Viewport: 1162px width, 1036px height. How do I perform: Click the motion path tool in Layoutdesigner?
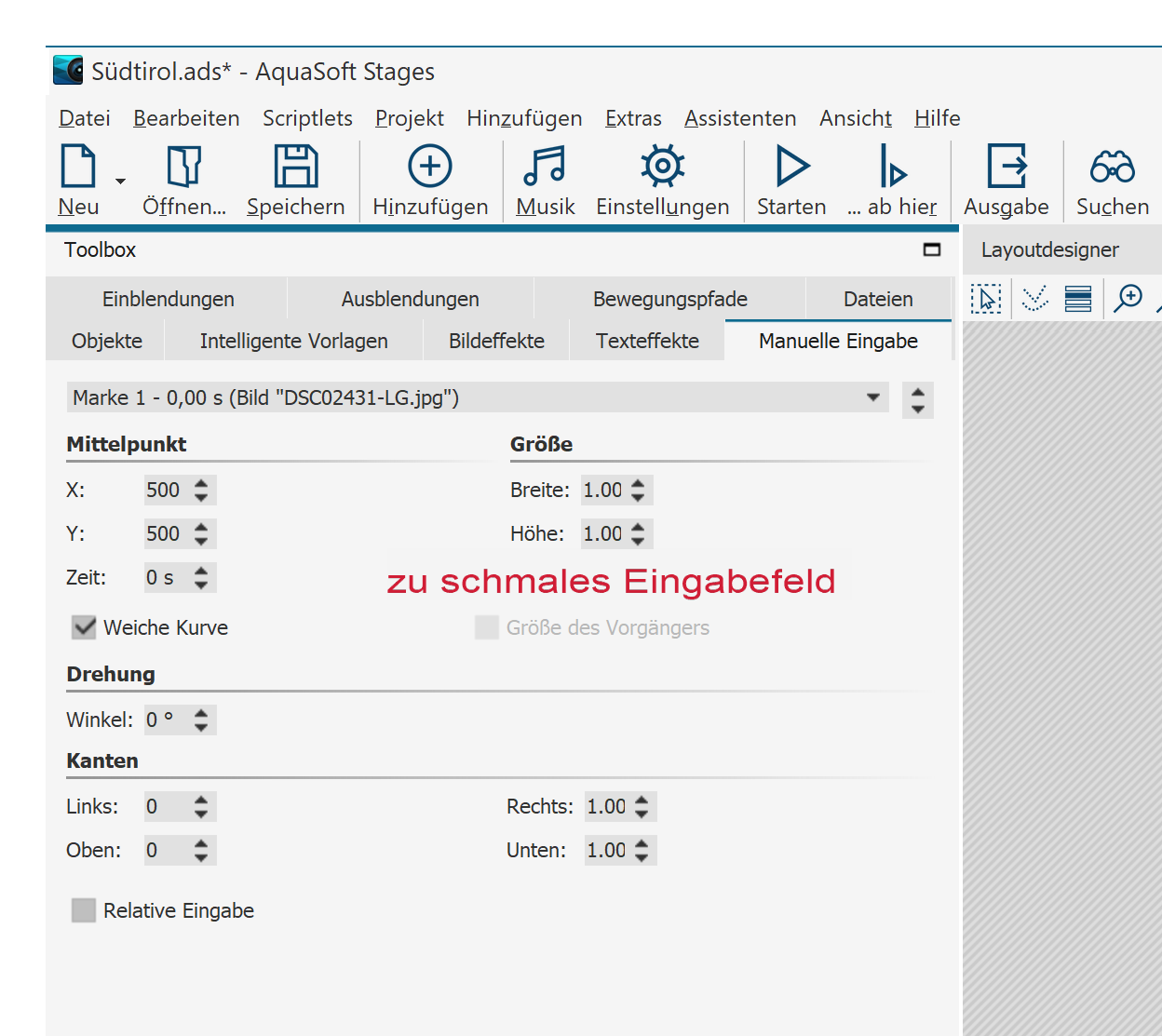pyautogui.click(x=1034, y=299)
